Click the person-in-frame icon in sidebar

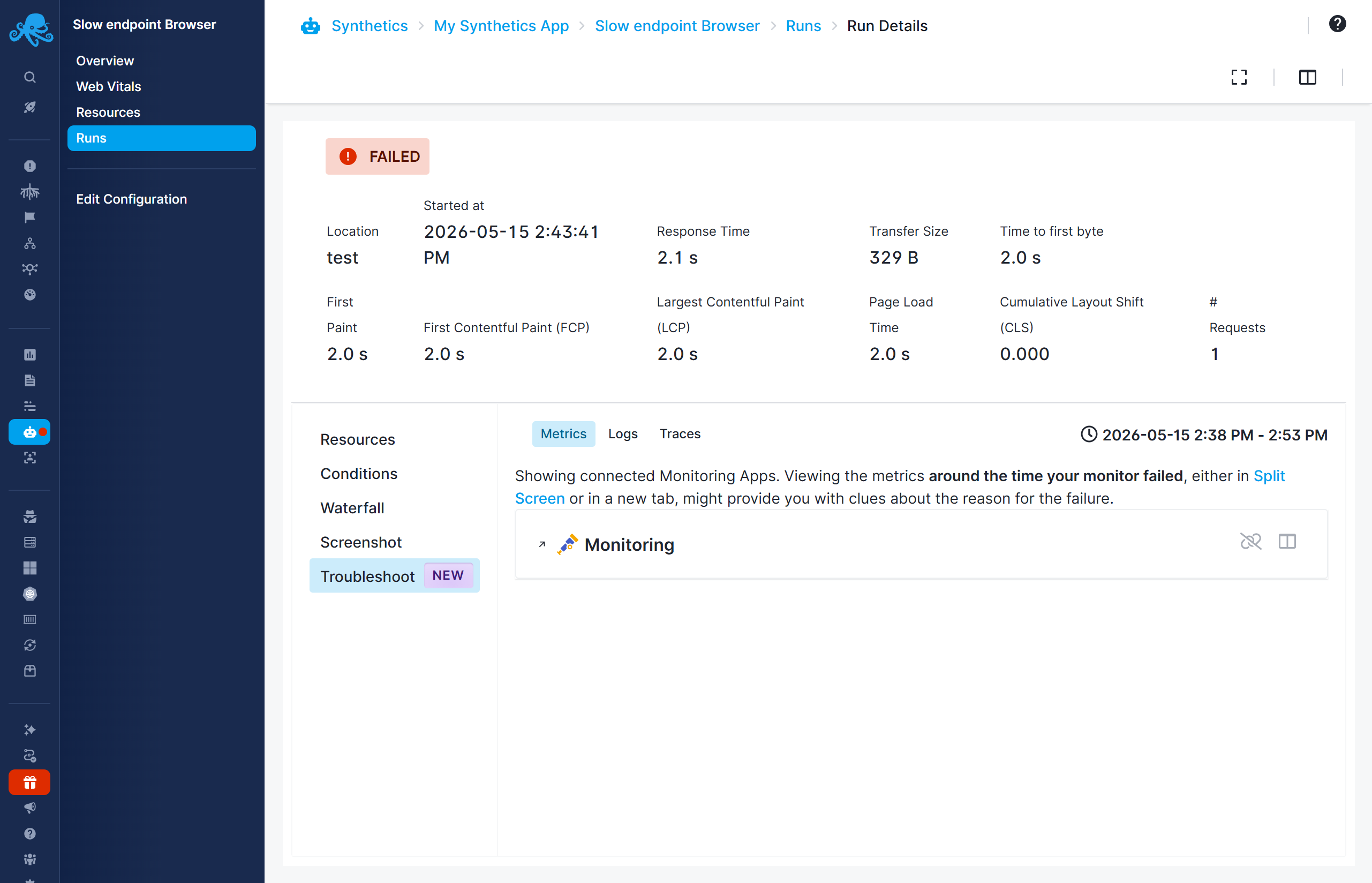click(30, 458)
